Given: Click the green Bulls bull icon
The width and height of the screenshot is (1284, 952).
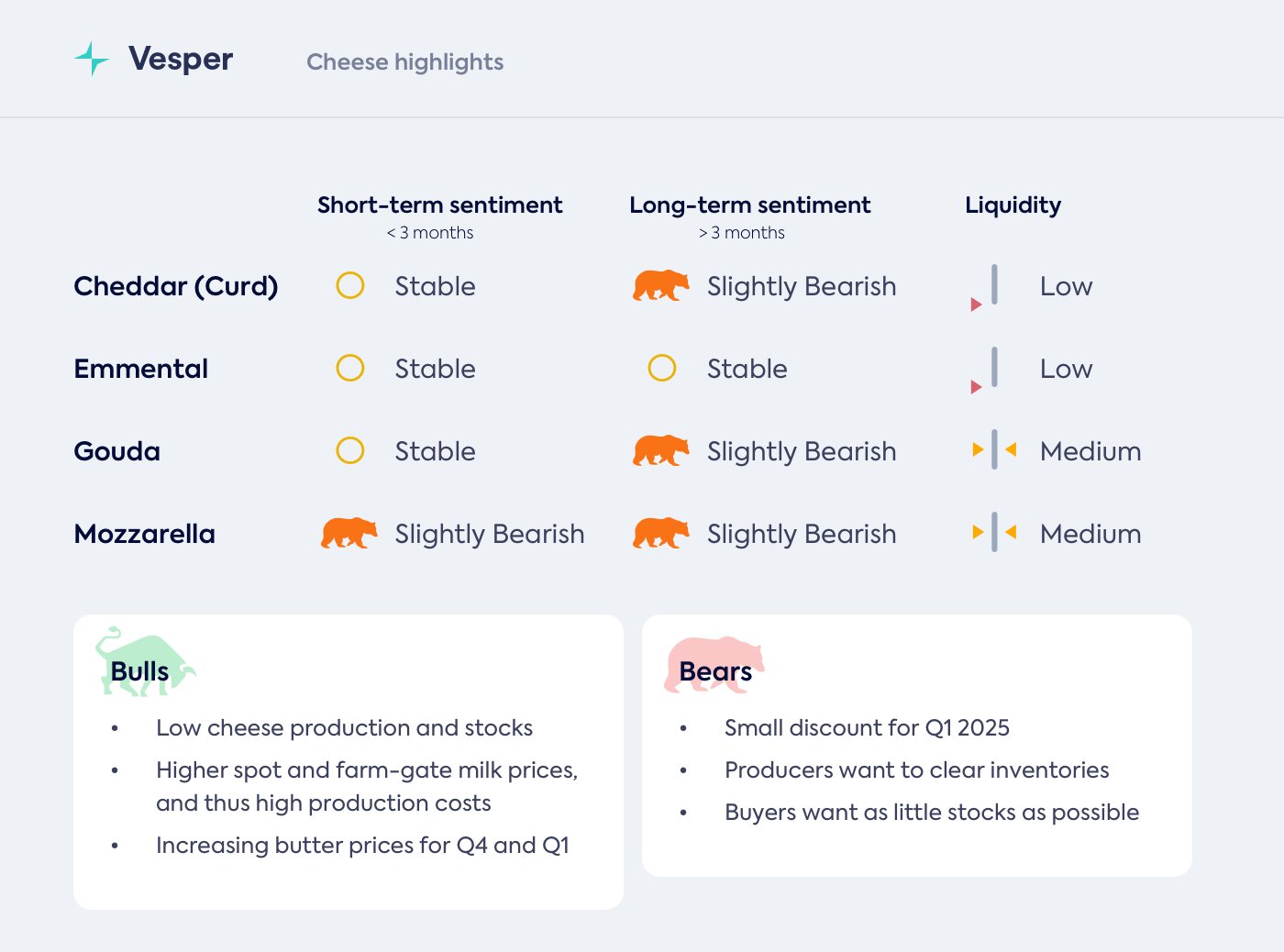Looking at the screenshot, I should [144, 663].
